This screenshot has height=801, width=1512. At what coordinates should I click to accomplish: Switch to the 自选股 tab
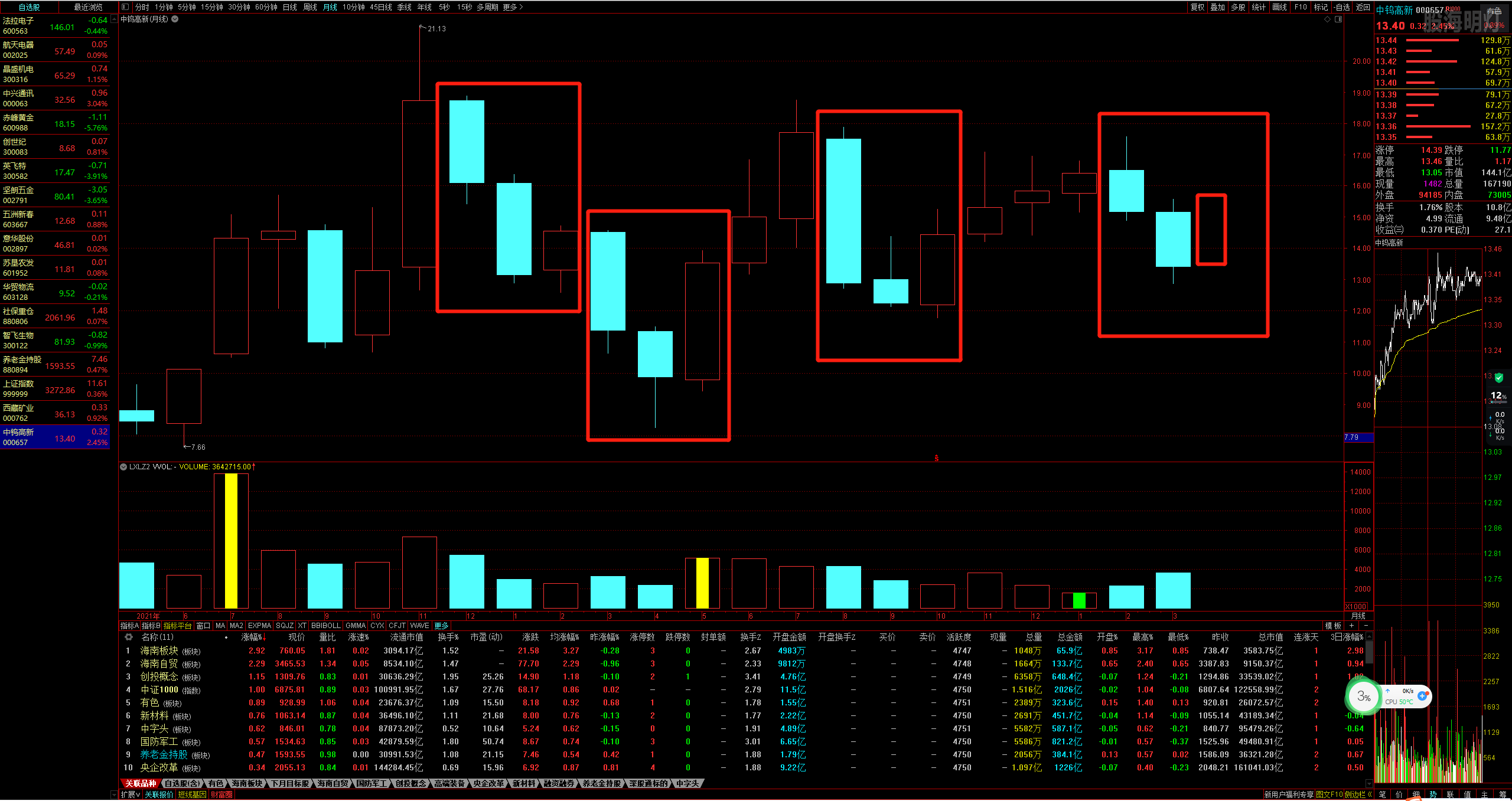pos(30,7)
